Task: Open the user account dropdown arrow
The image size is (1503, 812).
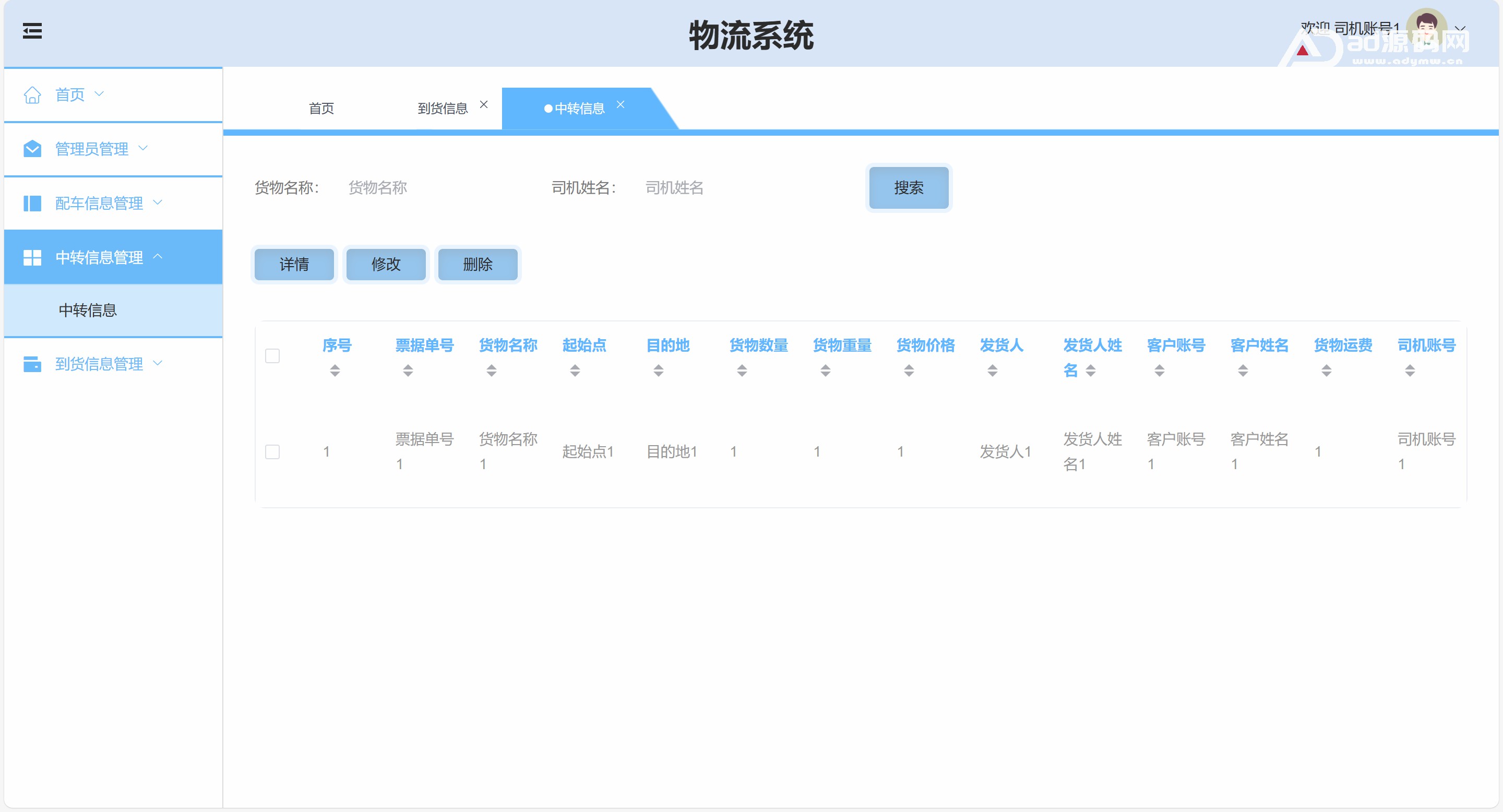Action: 1460,29
